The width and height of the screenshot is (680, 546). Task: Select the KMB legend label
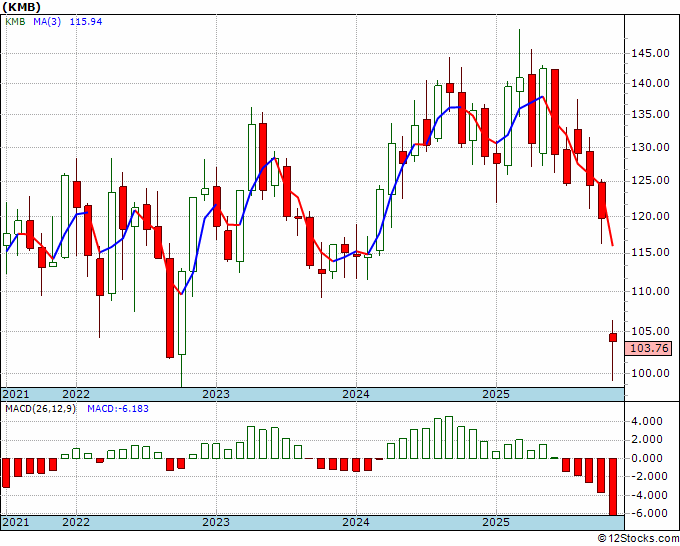15,22
